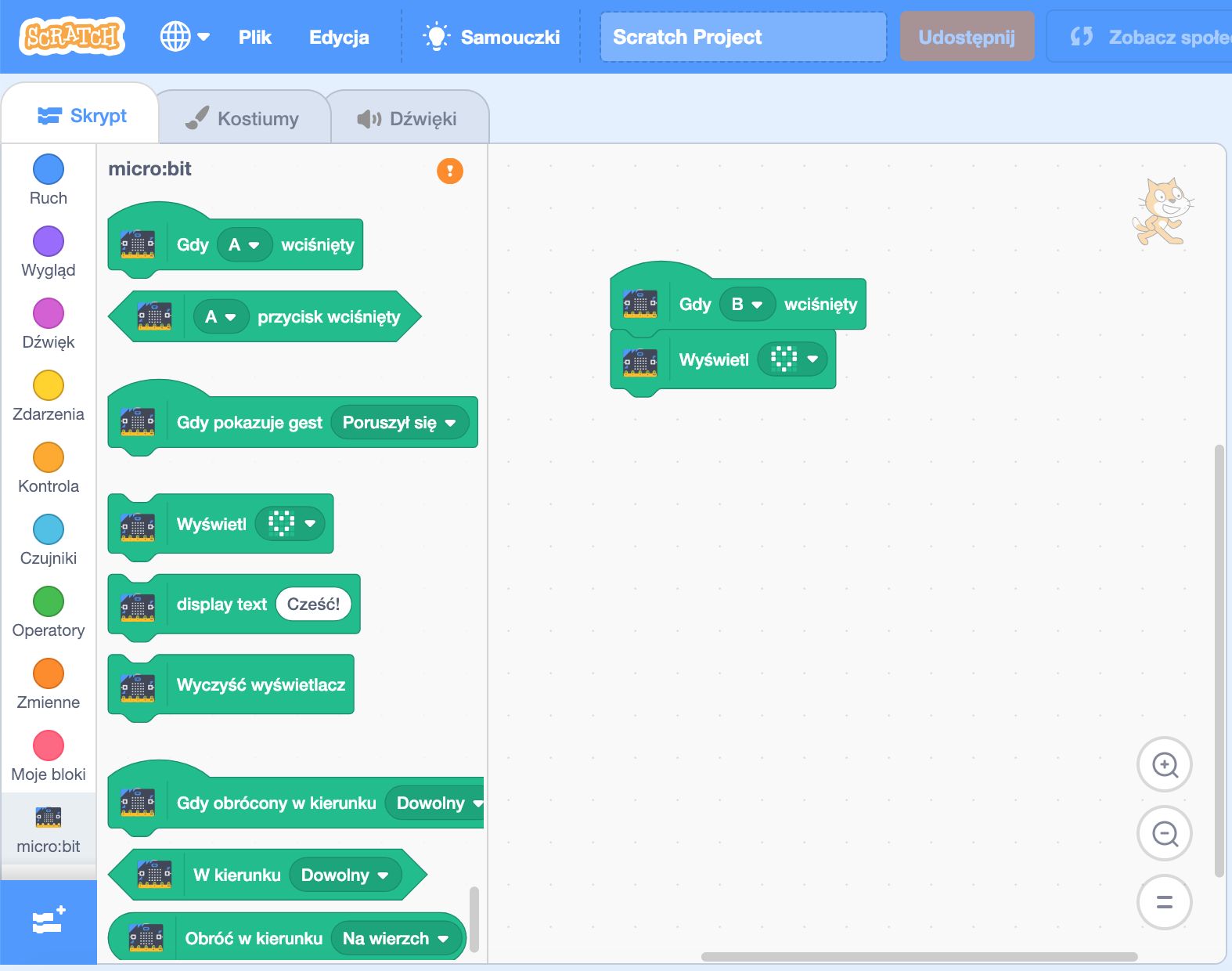
Task: Click micro:bit icon on palette Gdy A block
Action: tap(138, 244)
